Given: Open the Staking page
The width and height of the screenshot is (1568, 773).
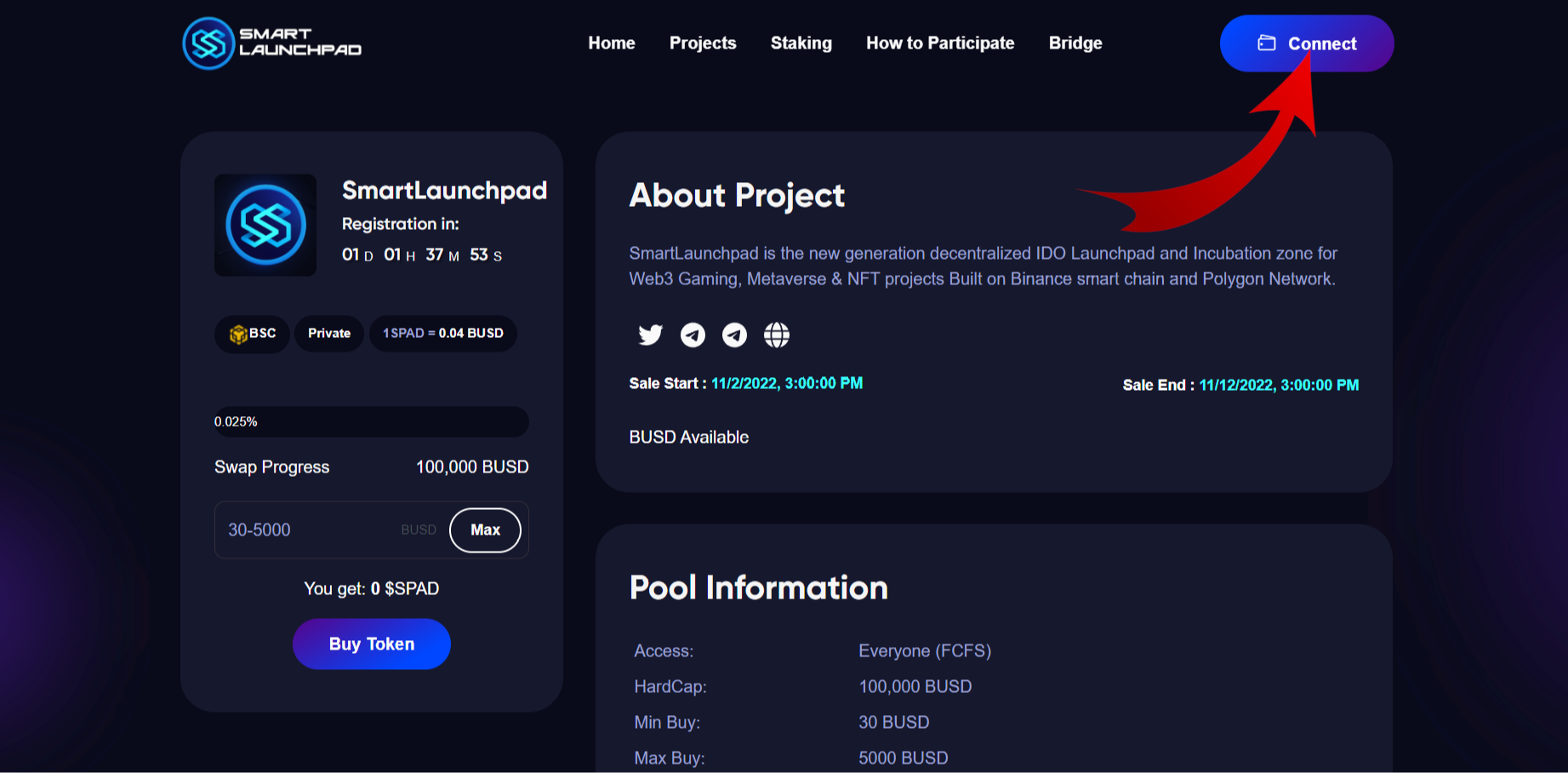Looking at the screenshot, I should 801,43.
